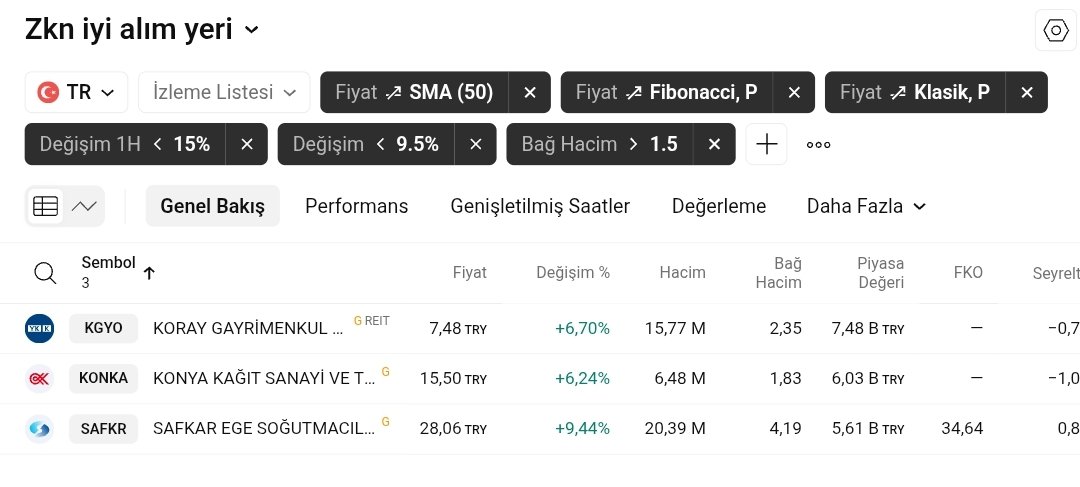Open screener settings hexagon icon
The image size is (1080, 487).
click(1056, 31)
